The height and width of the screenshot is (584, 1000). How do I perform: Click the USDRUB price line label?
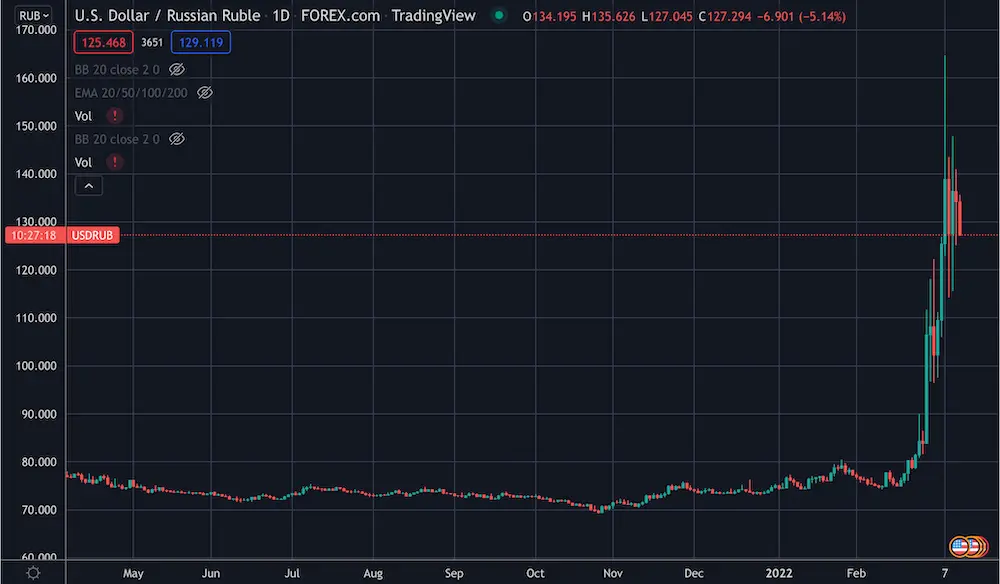pyautogui.click(x=92, y=235)
